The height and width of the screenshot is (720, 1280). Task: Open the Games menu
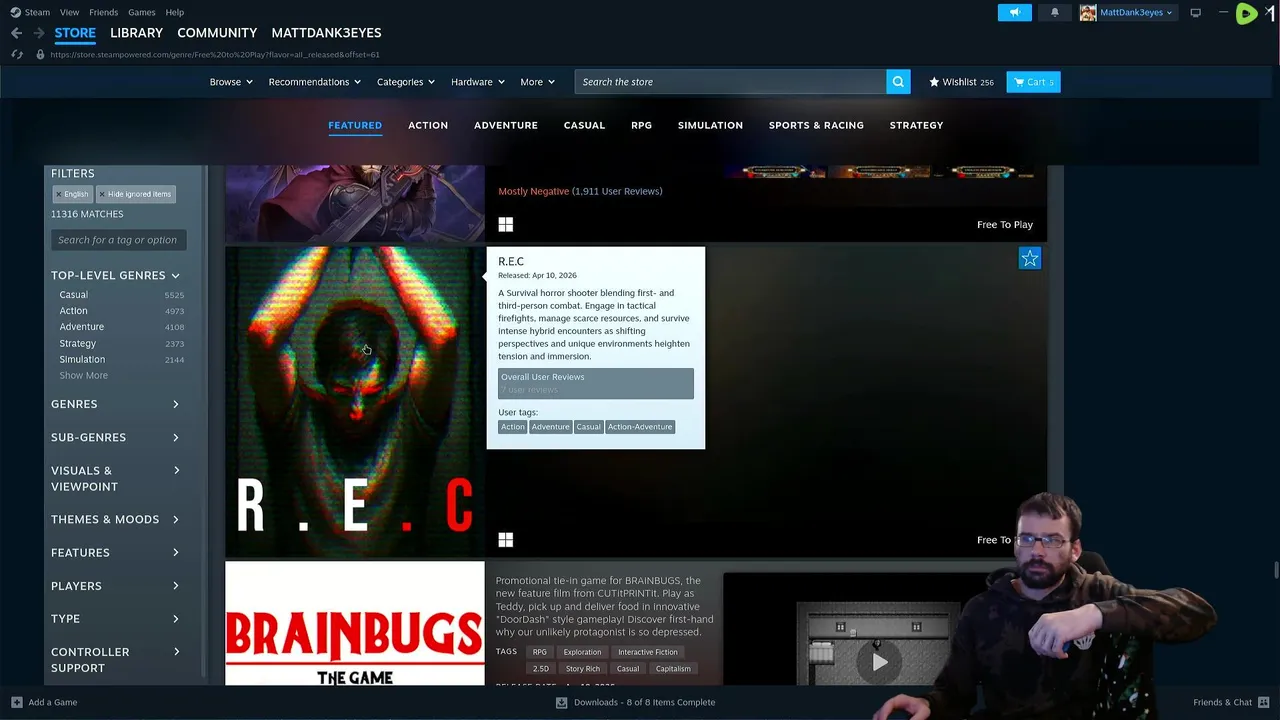point(141,12)
